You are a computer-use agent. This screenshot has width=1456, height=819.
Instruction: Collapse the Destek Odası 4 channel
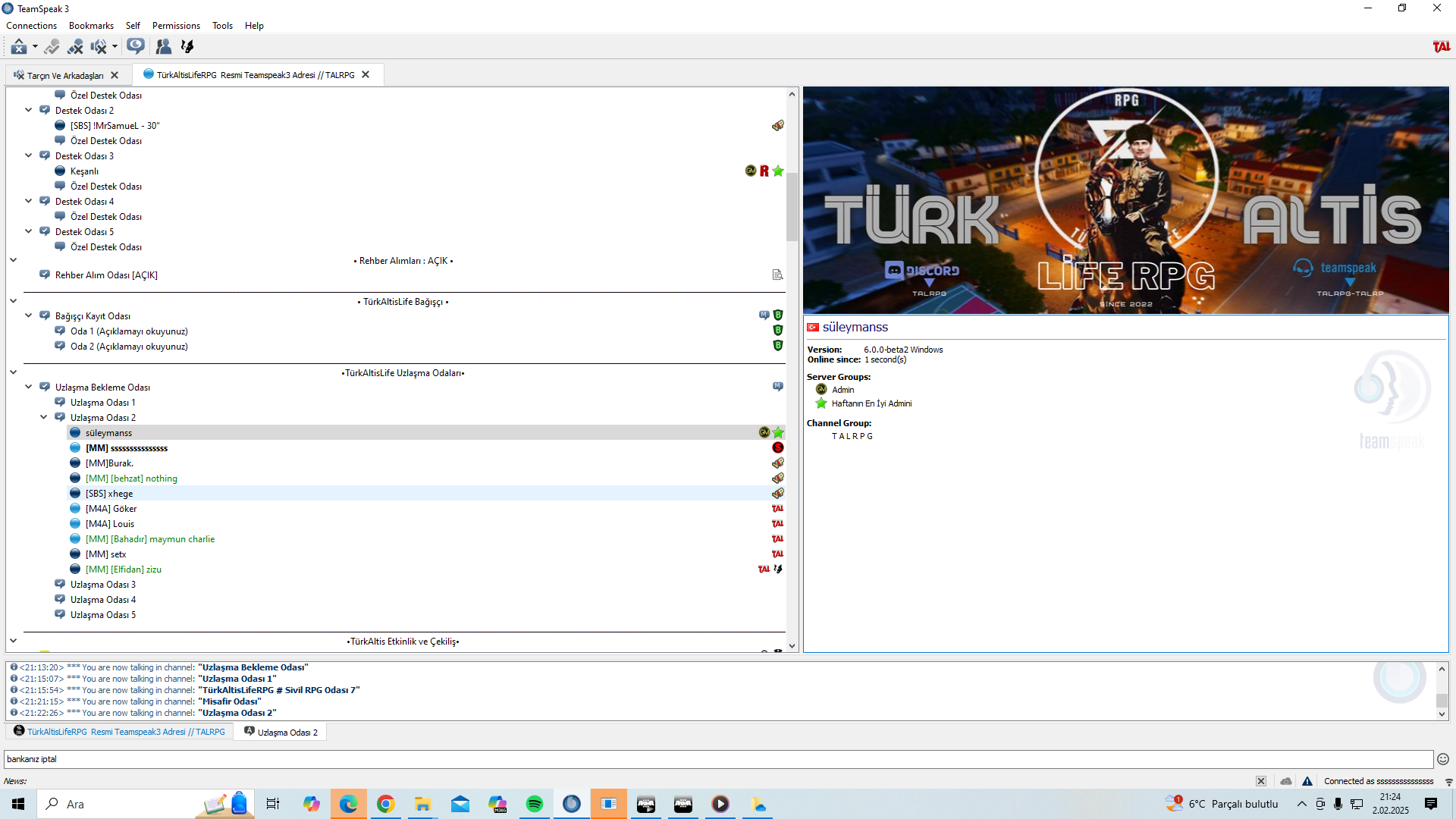tap(28, 202)
